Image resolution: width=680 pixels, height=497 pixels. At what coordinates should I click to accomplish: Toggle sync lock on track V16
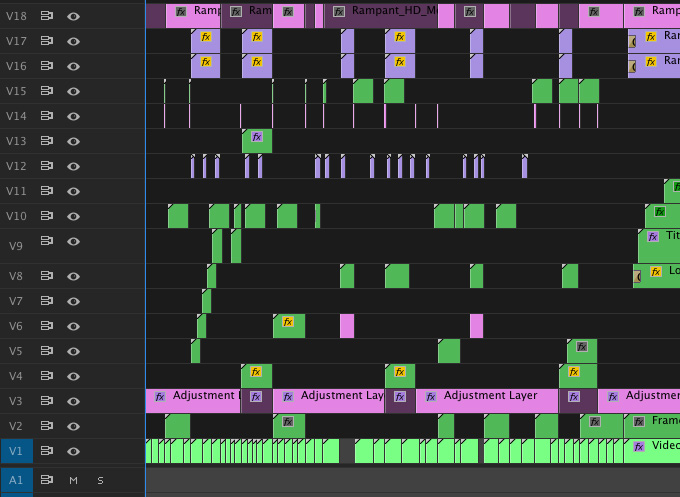tap(46, 66)
